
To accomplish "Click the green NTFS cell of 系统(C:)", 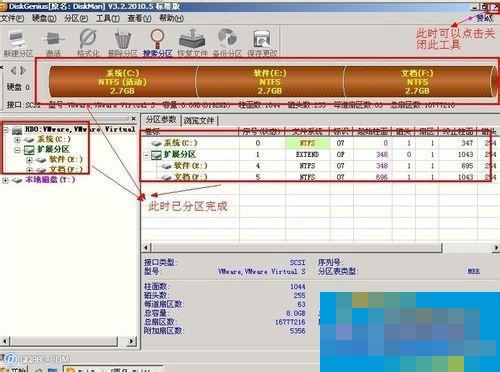I will click(308, 143).
